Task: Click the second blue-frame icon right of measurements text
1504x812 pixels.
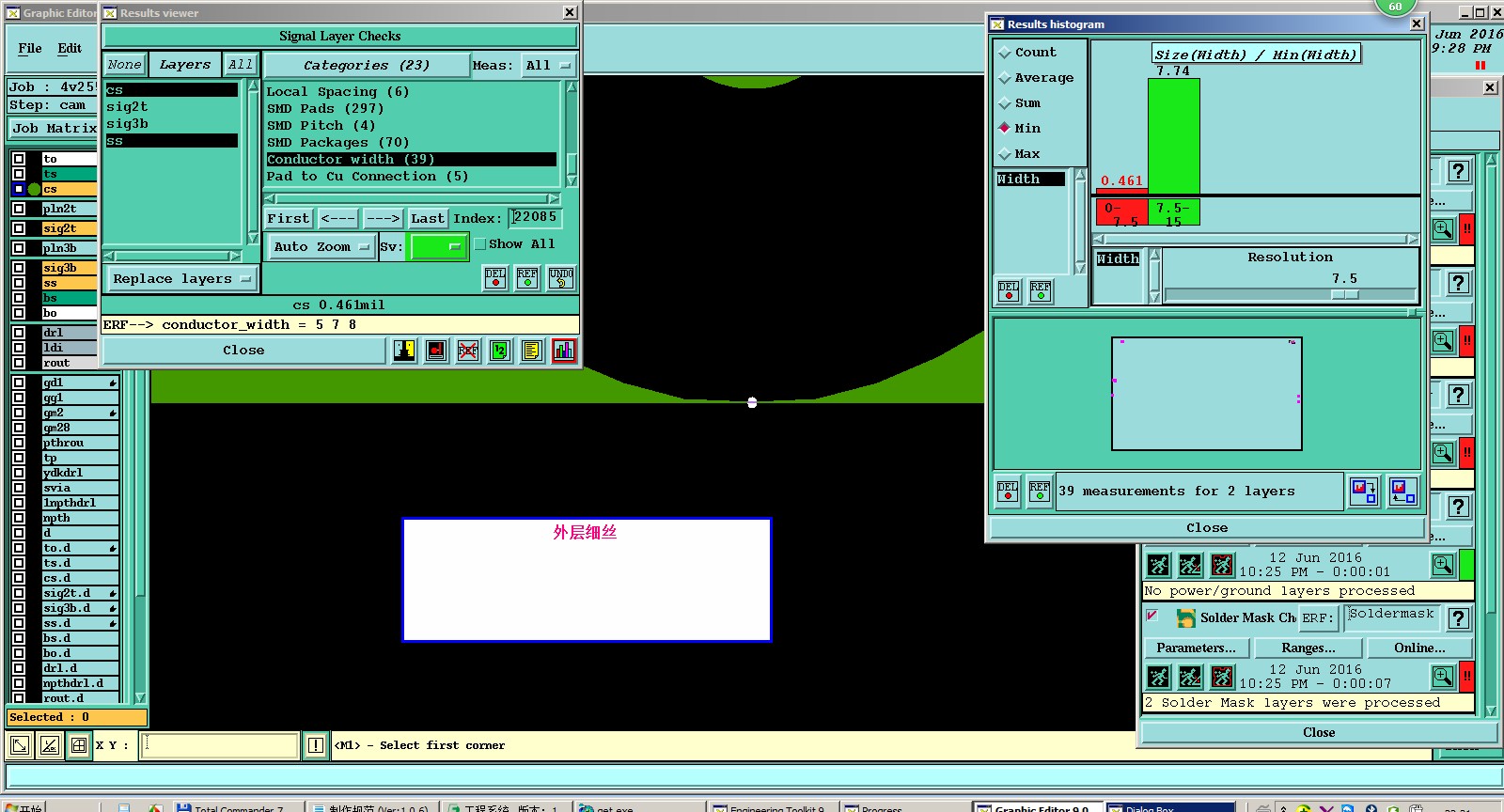Action: [1403, 491]
